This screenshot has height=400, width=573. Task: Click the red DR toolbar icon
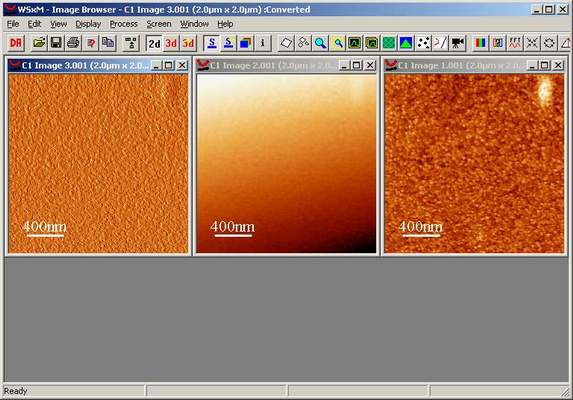15,43
